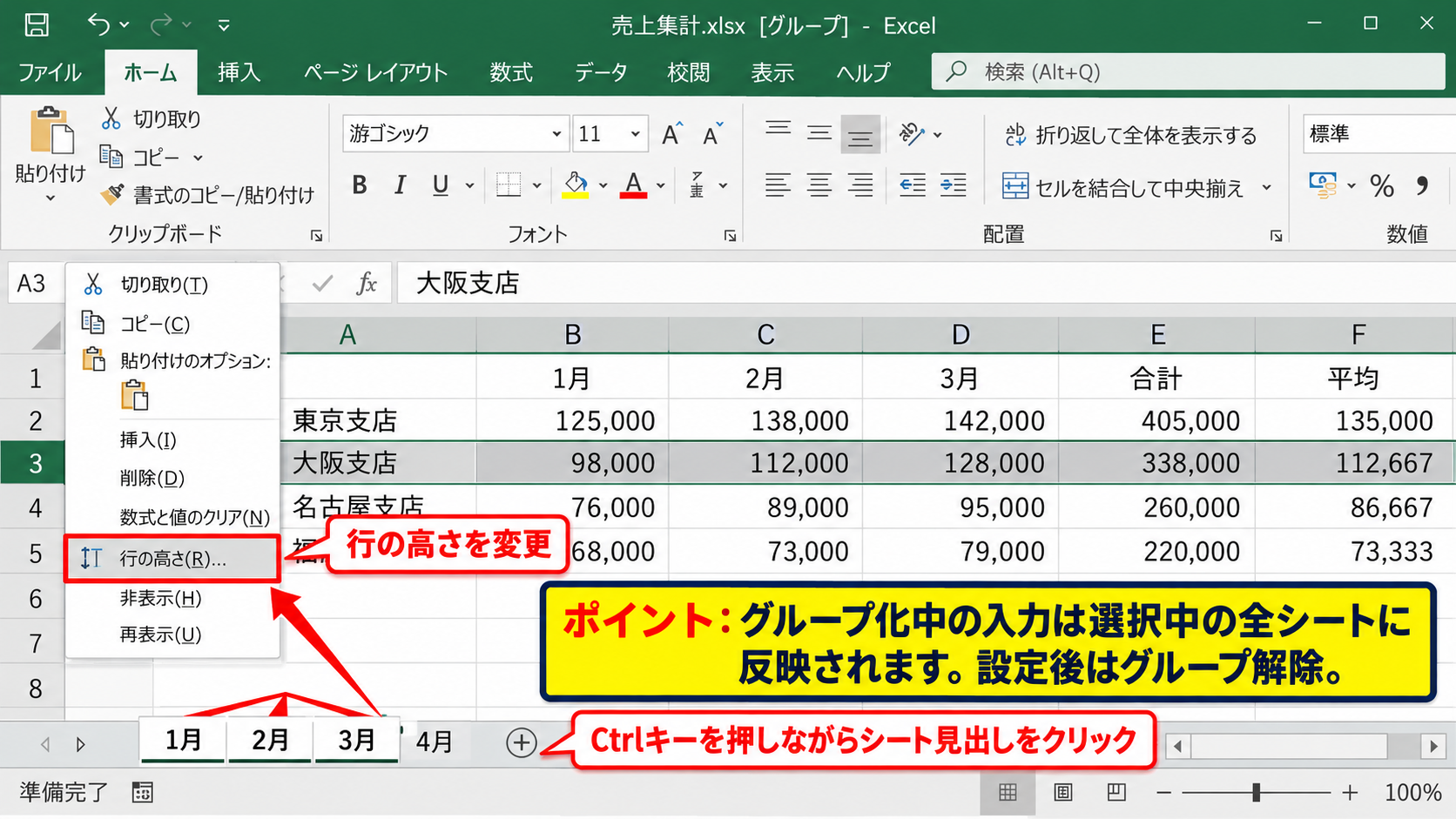Open the undo history dropdown arrow
Screen dimensions: 1456x819
[125, 25]
